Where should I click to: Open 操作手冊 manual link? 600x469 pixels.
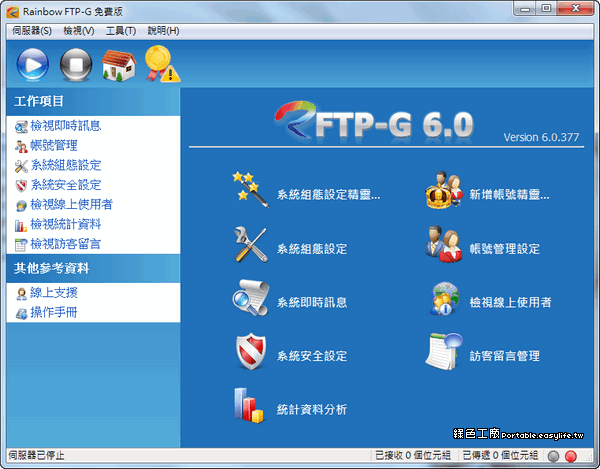click(54, 313)
